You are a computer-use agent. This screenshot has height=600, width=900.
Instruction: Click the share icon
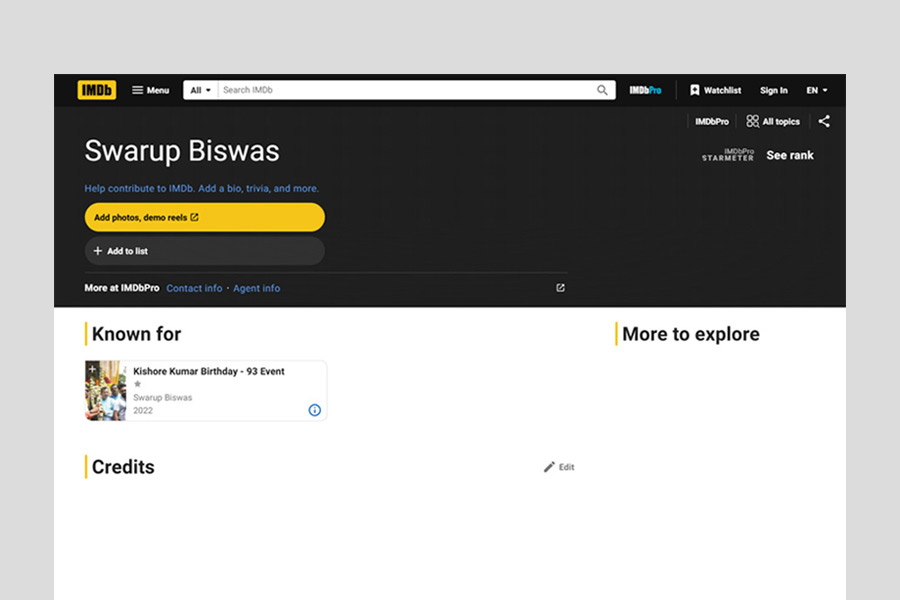pos(824,121)
